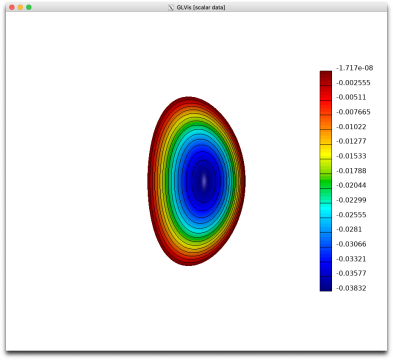Click the -0.03832 colorbar minimum label

[x=351, y=288]
